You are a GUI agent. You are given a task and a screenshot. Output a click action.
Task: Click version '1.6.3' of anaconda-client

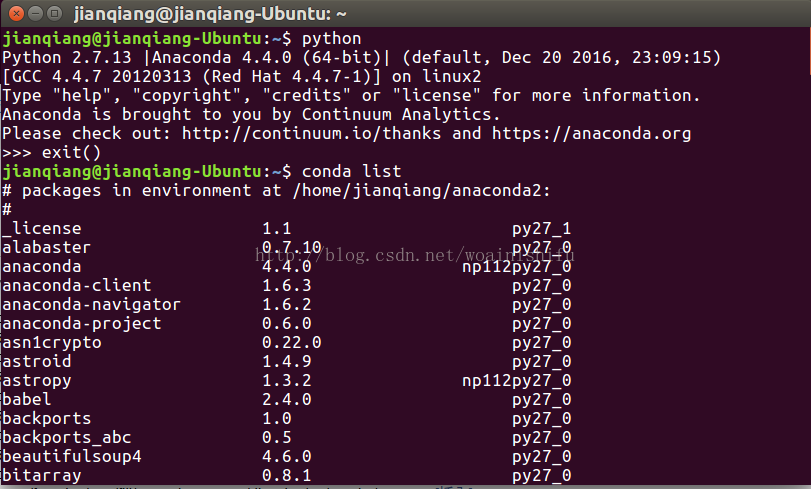[x=287, y=286]
